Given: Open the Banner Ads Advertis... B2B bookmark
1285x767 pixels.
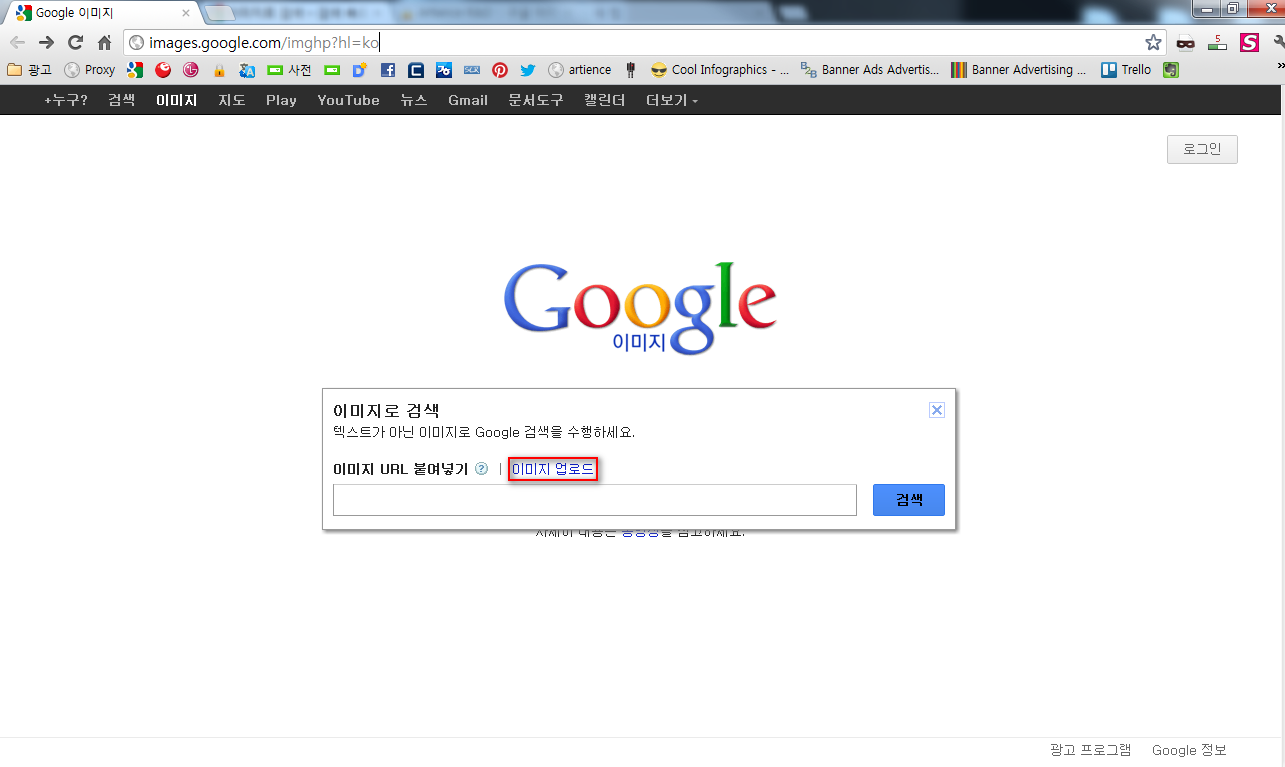Looking at the screenshot, I should pos(870,70).
